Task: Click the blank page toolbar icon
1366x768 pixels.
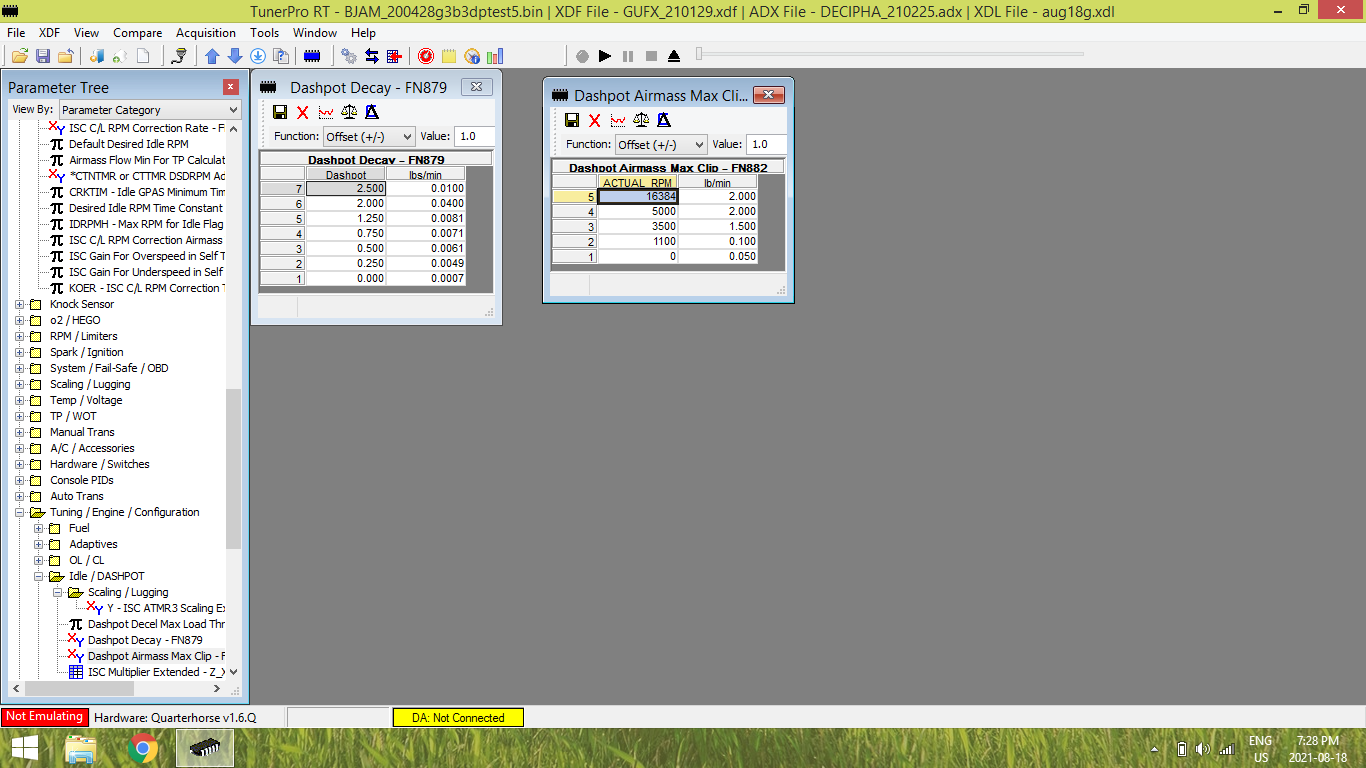Action: click(143, 56)
